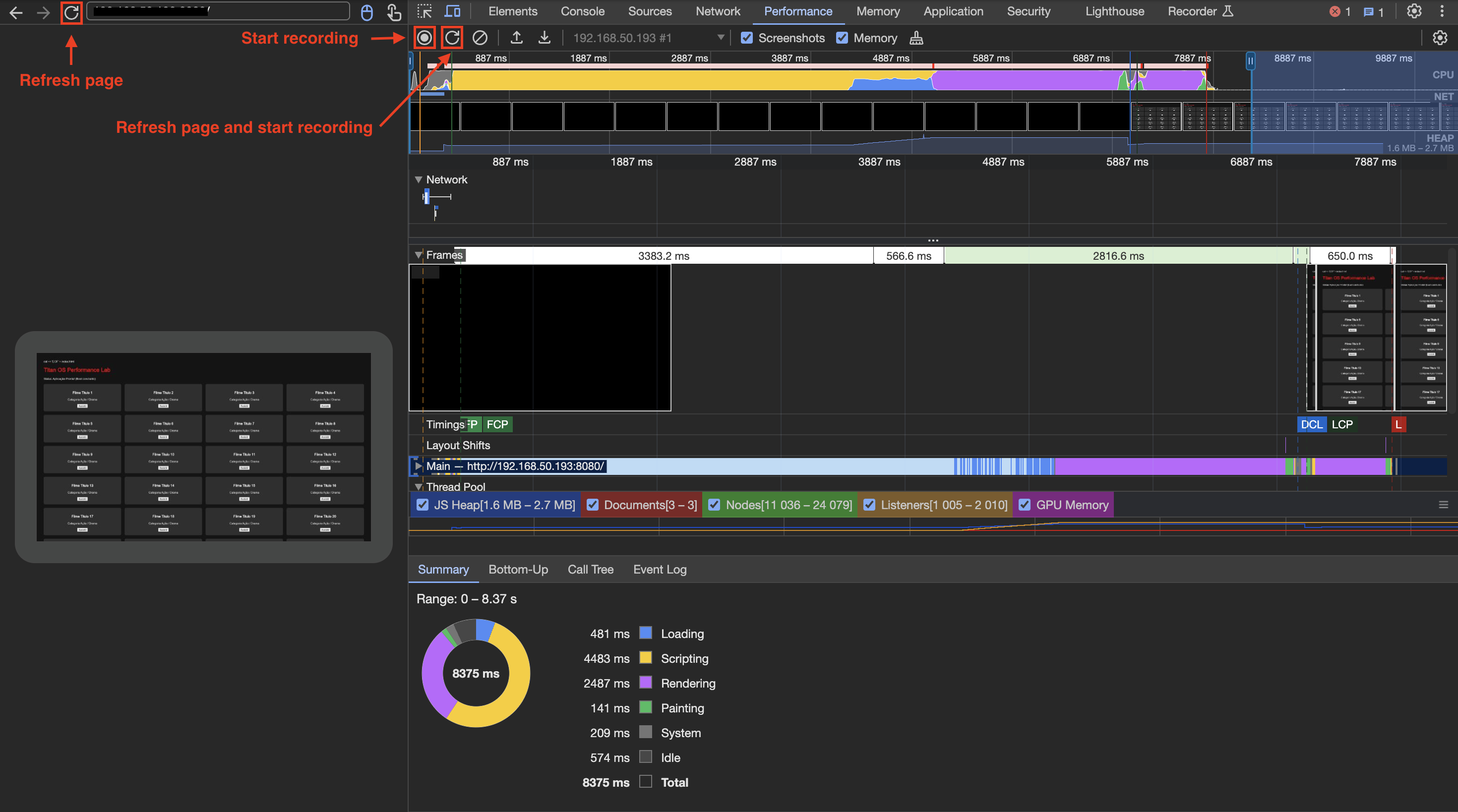Collapse the Network track
1458x812 pixels.
419,179
